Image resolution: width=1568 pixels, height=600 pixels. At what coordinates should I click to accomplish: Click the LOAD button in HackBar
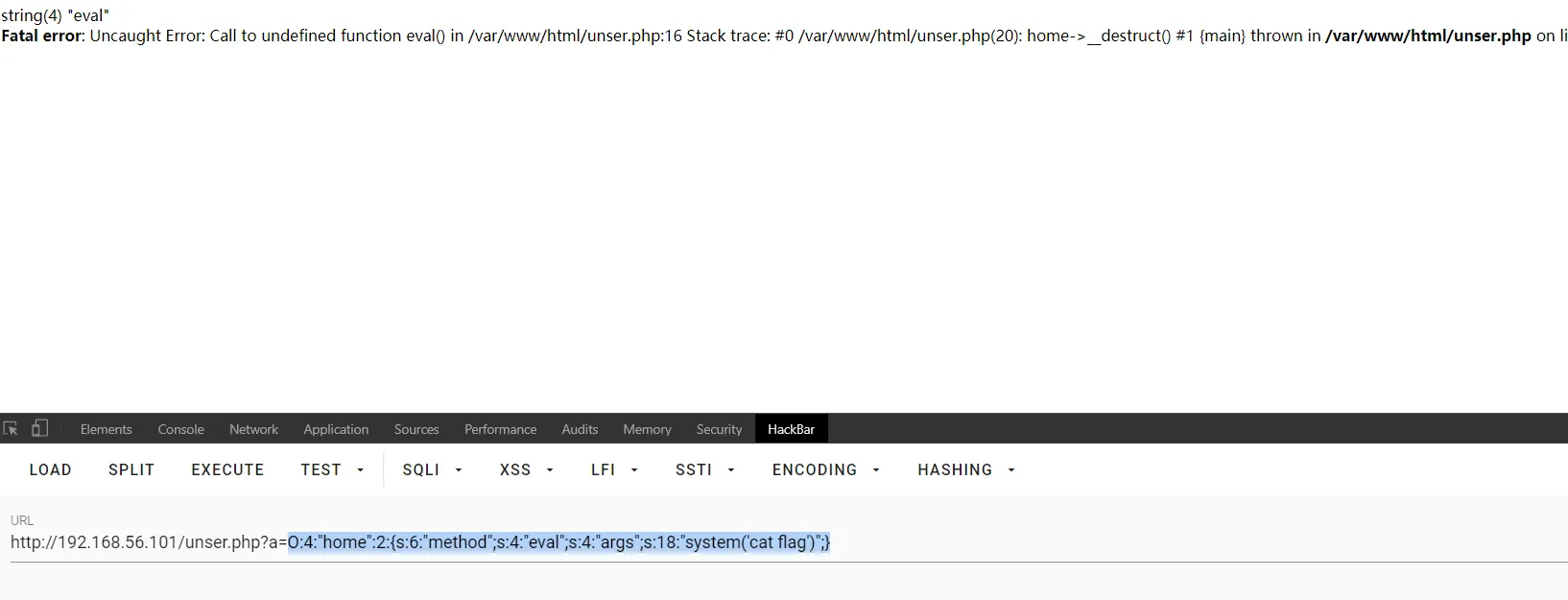pos(51,469)
